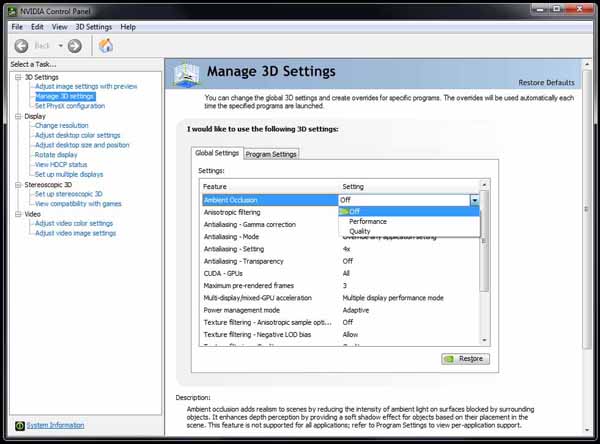Click the NVIDIA Control Panel title icon
Image resolution: width=600 pixels, height=444 pixels.
click(x=13, y=11)
